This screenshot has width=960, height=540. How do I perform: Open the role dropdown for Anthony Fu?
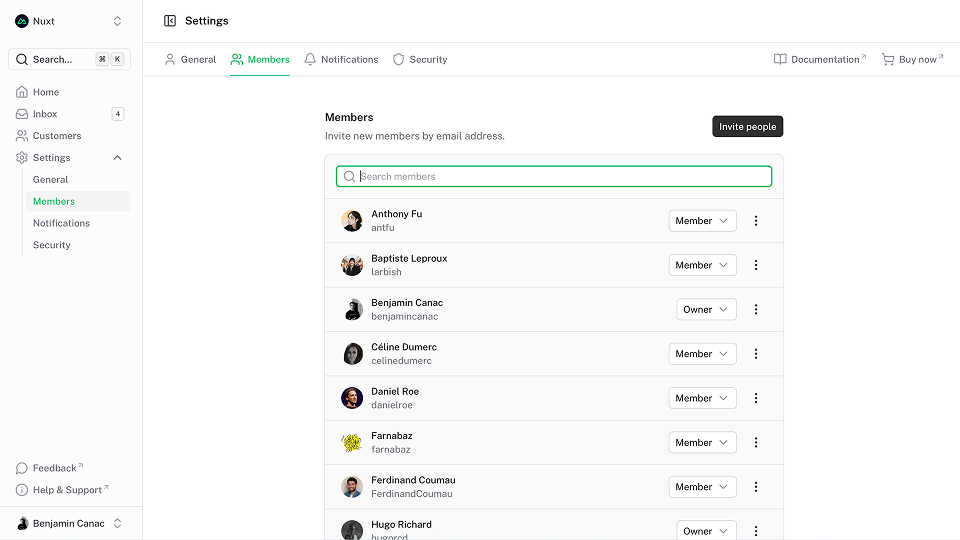[x=702, y=221]
